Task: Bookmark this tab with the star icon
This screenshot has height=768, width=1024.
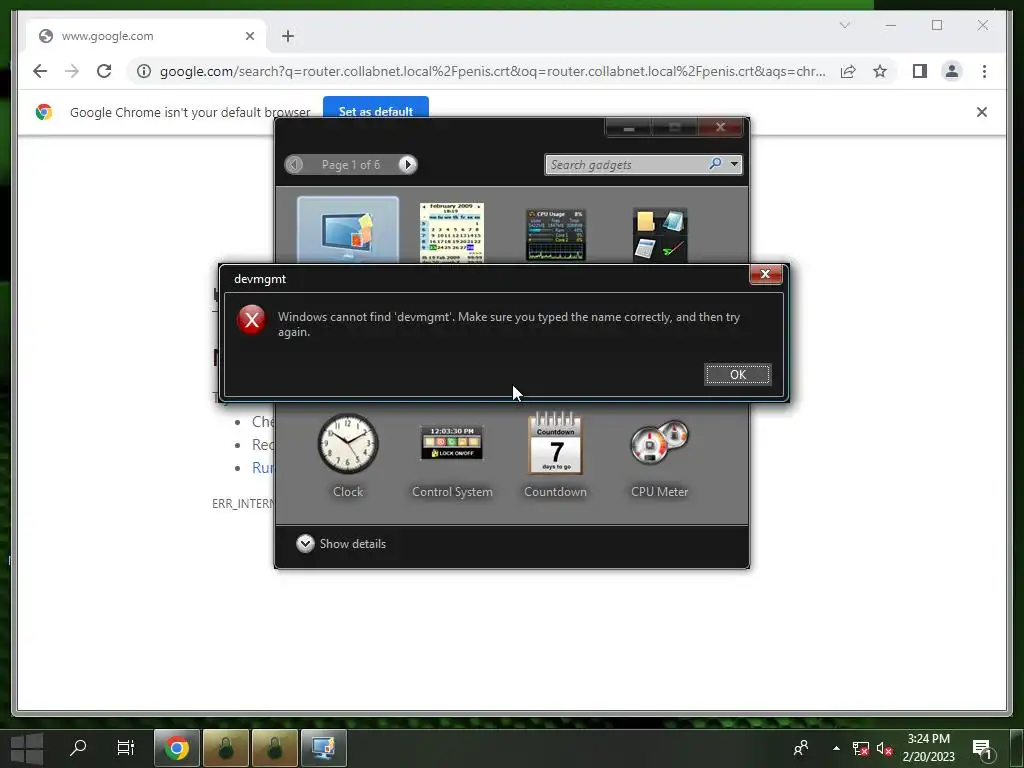Action: [880, 71]
